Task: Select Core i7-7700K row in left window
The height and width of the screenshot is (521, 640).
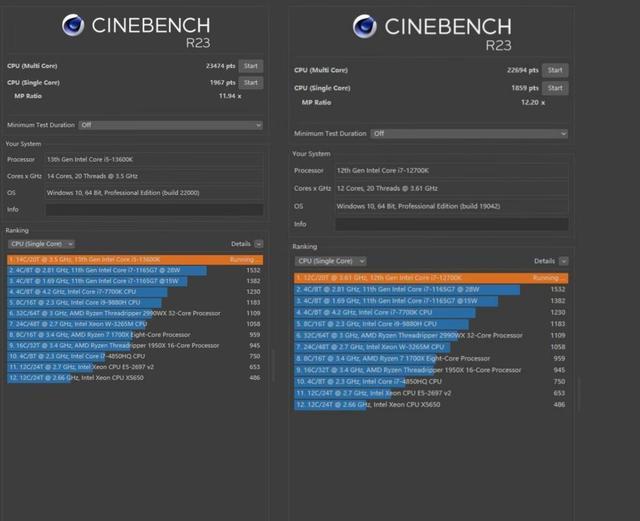Action: tap(135, 292)
